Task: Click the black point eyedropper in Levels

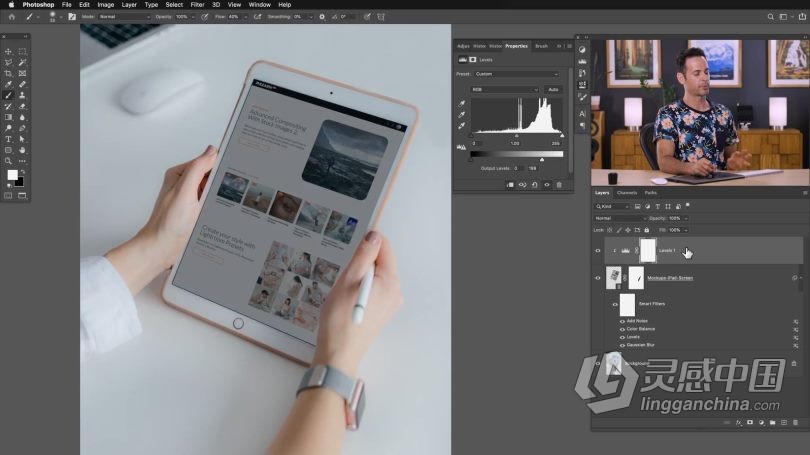Action: click(x=462, y=103)
